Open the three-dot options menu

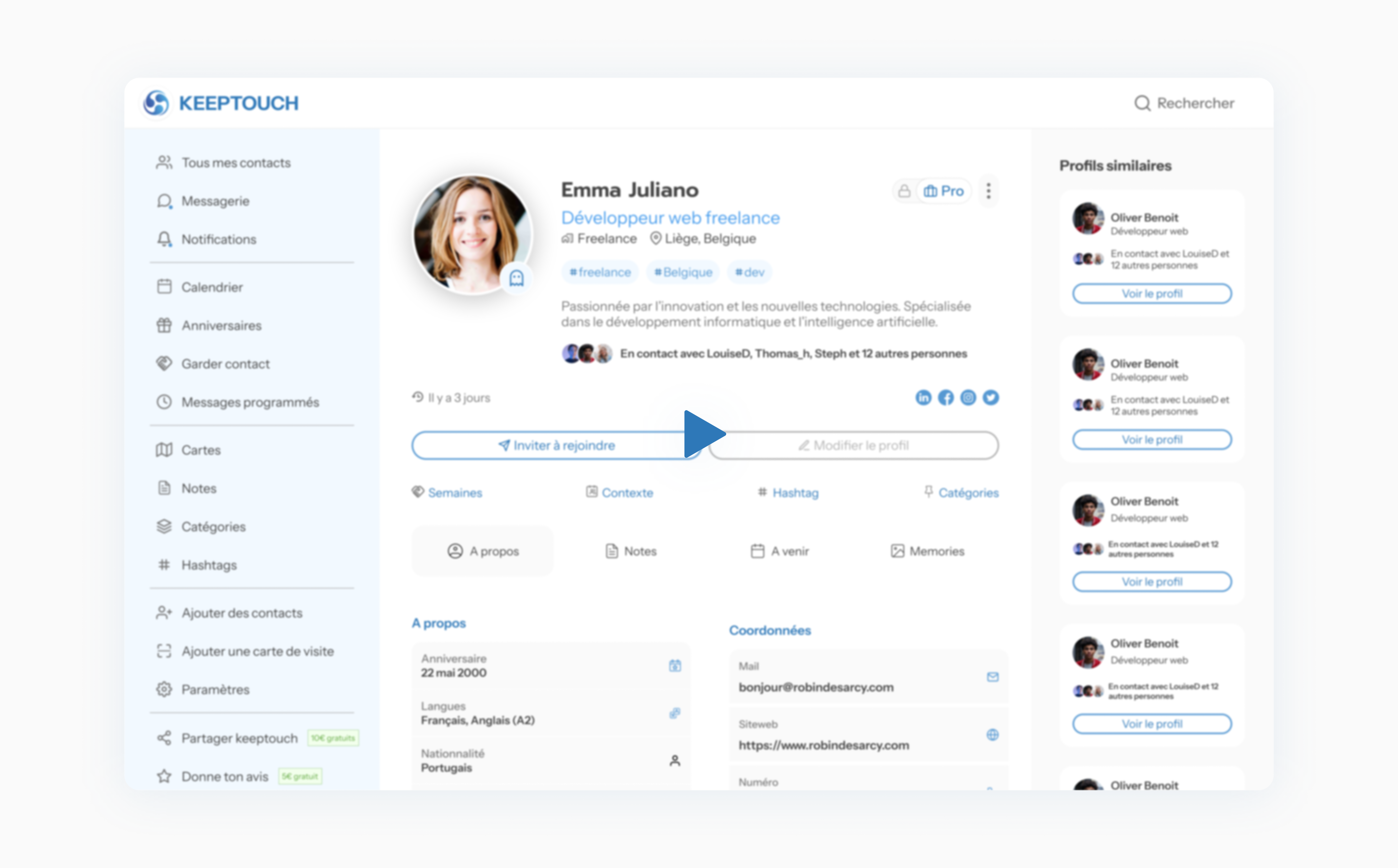click(988, 191)
